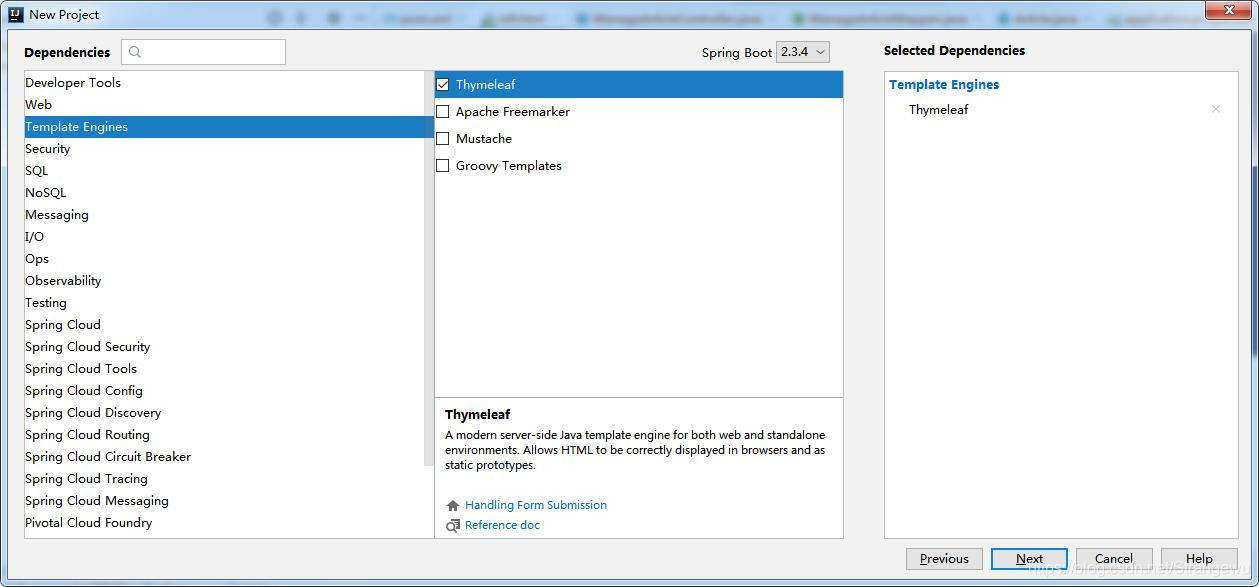Check the Groovy Templates checkbox
The width and height of the screenshot is (1259, 587).
(x=443, y=166)
